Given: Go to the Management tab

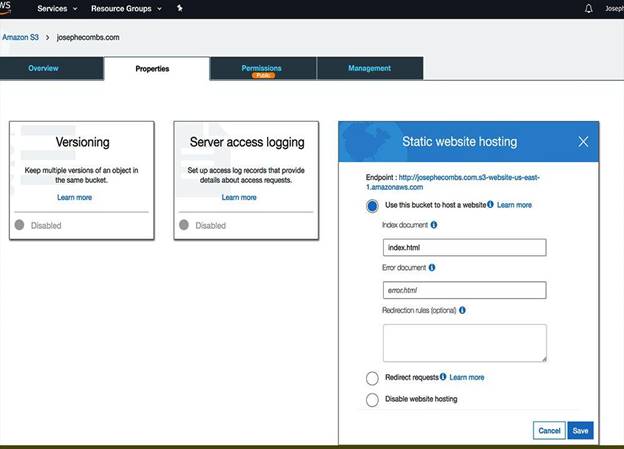Looking at the screenshot, I should point(370,68).
